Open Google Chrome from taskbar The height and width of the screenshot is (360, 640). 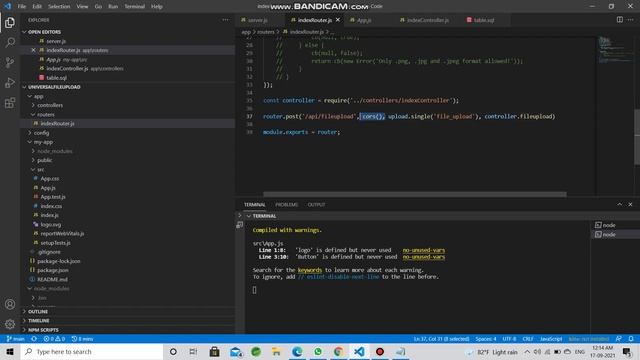[338, 351]
